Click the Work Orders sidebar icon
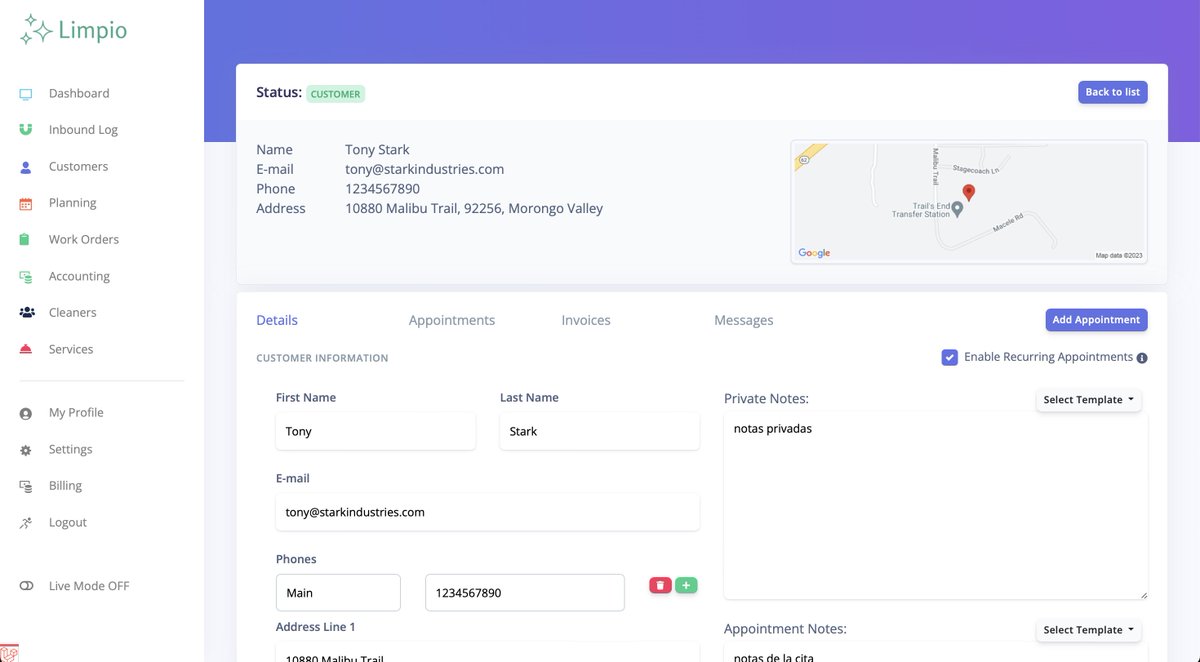This screenshot has width=1200, height=662. tap(25, 239)
